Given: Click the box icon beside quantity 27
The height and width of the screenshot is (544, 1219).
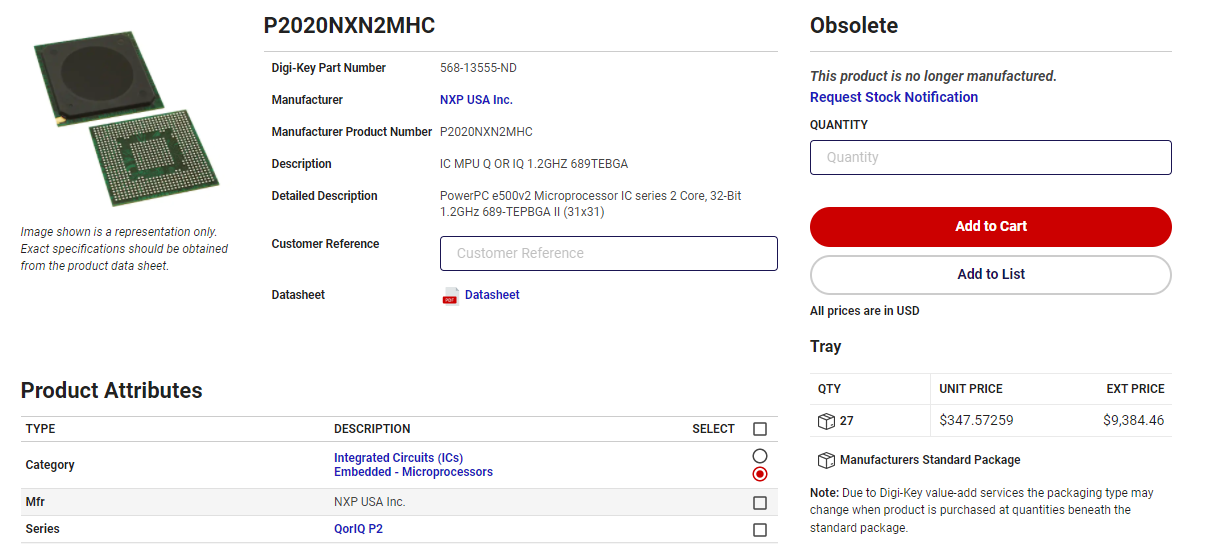Looking at the screenshot, I should pyautogui.click(x=826, y=421).
